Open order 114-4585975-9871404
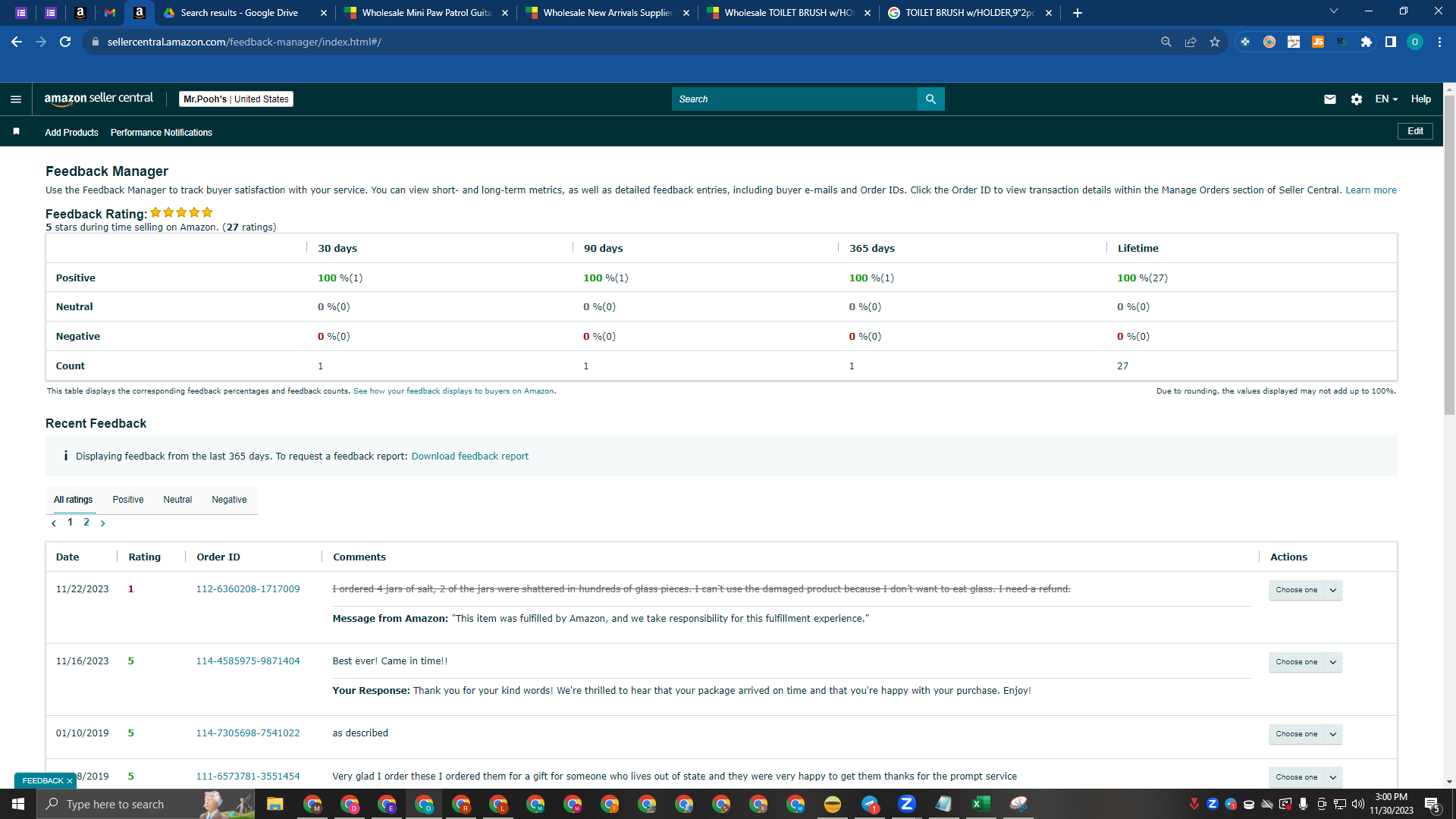 [248, 661]
